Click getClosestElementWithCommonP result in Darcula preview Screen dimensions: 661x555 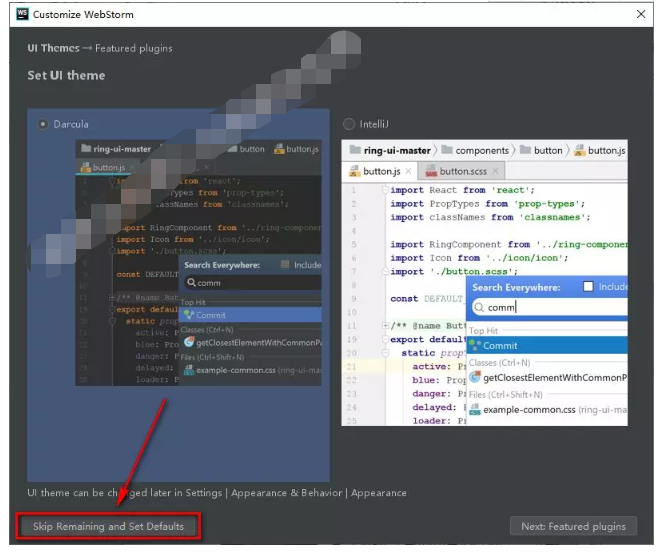(252, 342)
